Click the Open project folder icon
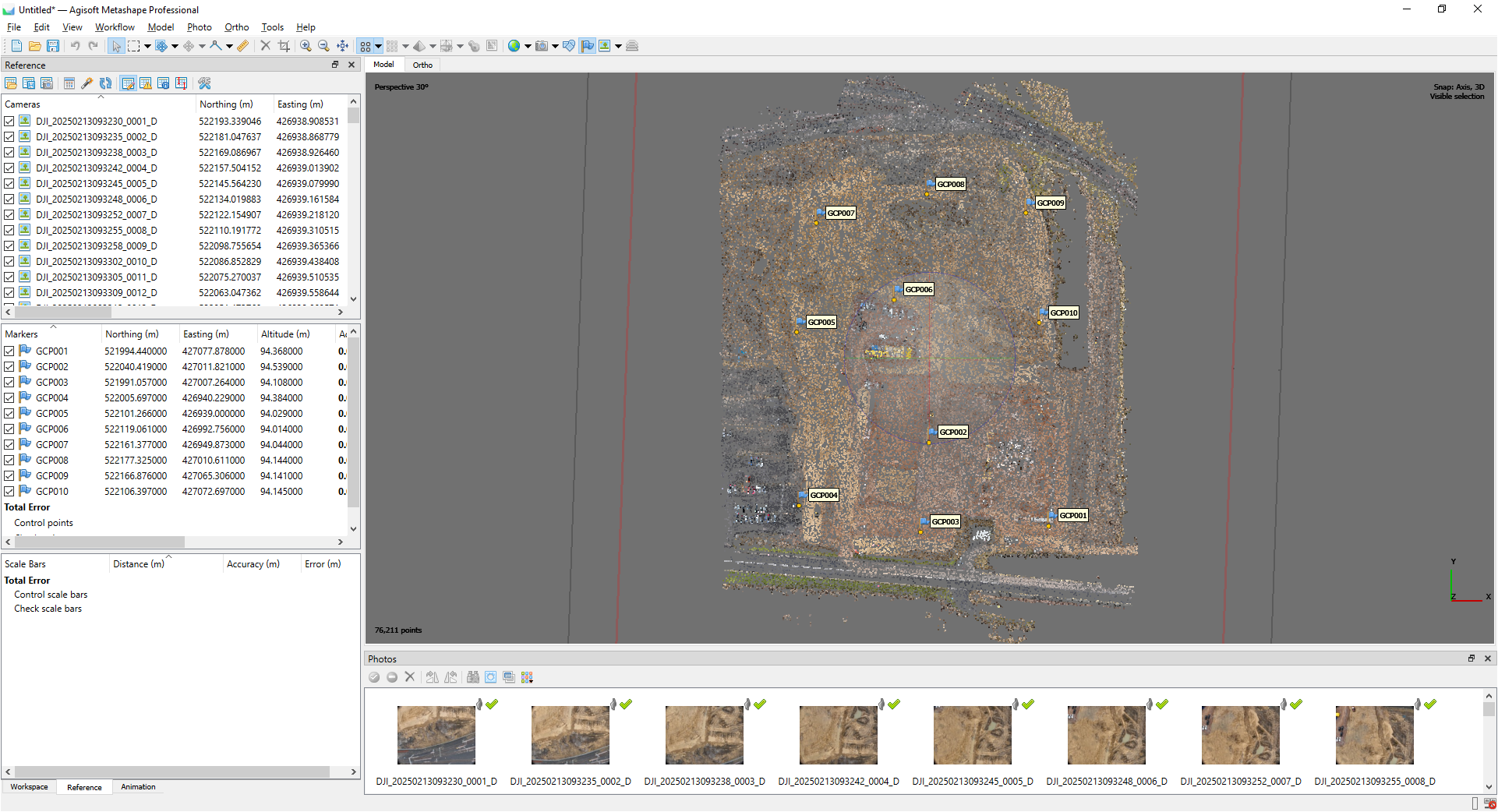The height and width of the screenshot is (812, 1498). 34,46
